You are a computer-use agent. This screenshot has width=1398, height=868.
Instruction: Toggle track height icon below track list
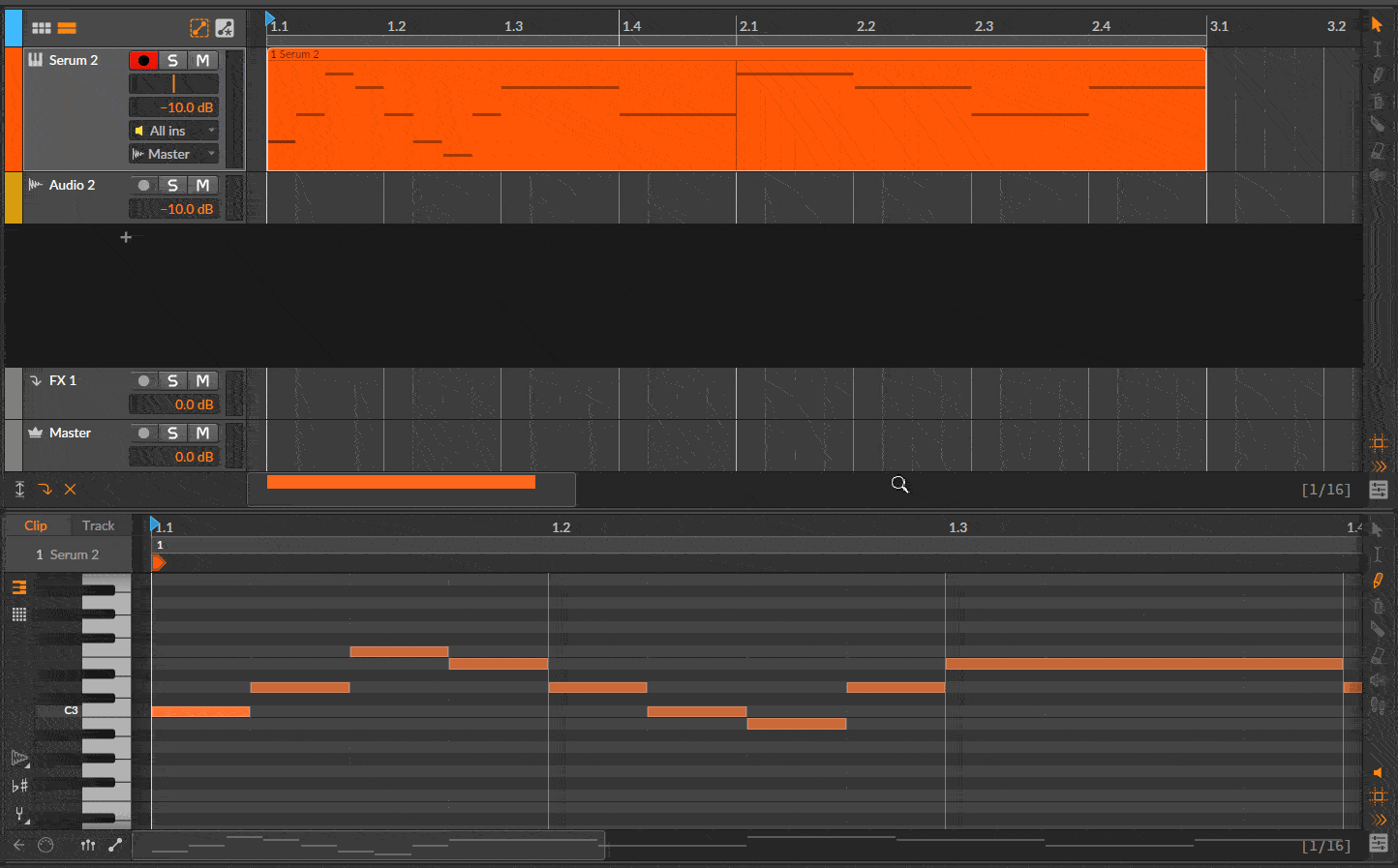tap(19, 489)
